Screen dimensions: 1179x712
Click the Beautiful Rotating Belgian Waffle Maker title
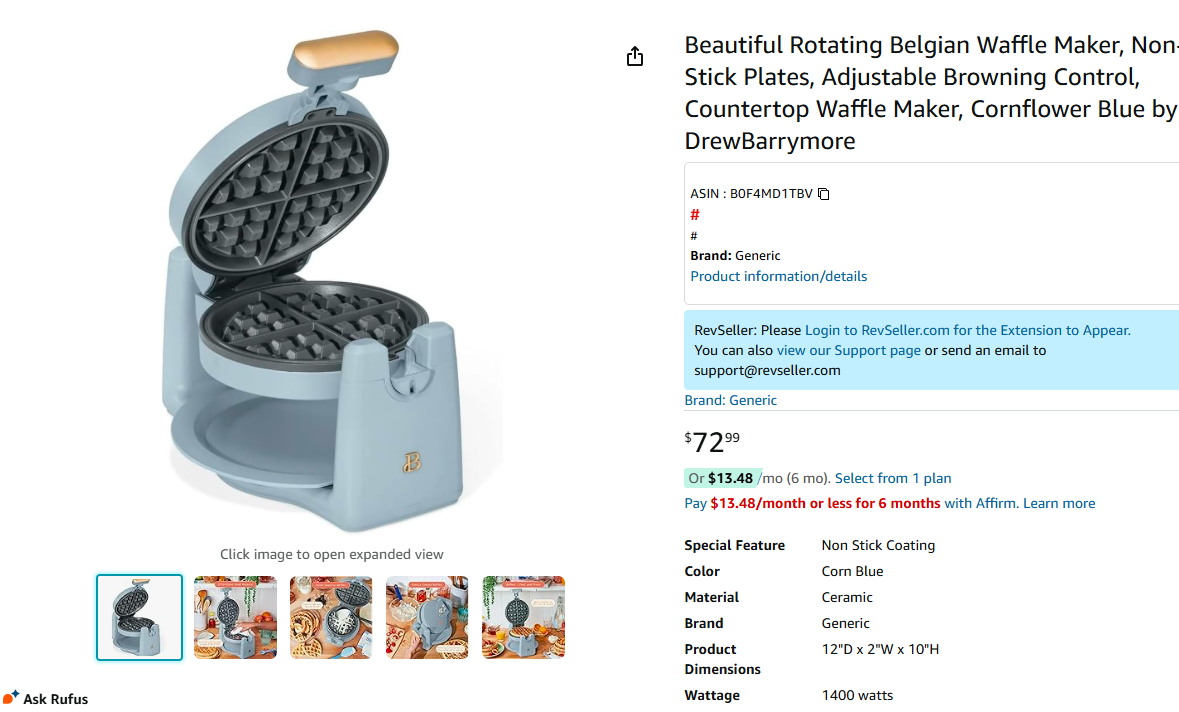point(930,92)
